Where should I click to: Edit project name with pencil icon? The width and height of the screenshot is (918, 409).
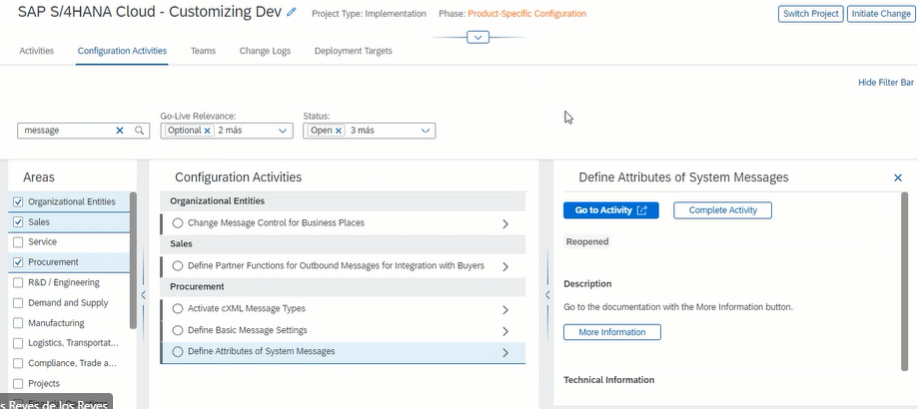point(292,12)
